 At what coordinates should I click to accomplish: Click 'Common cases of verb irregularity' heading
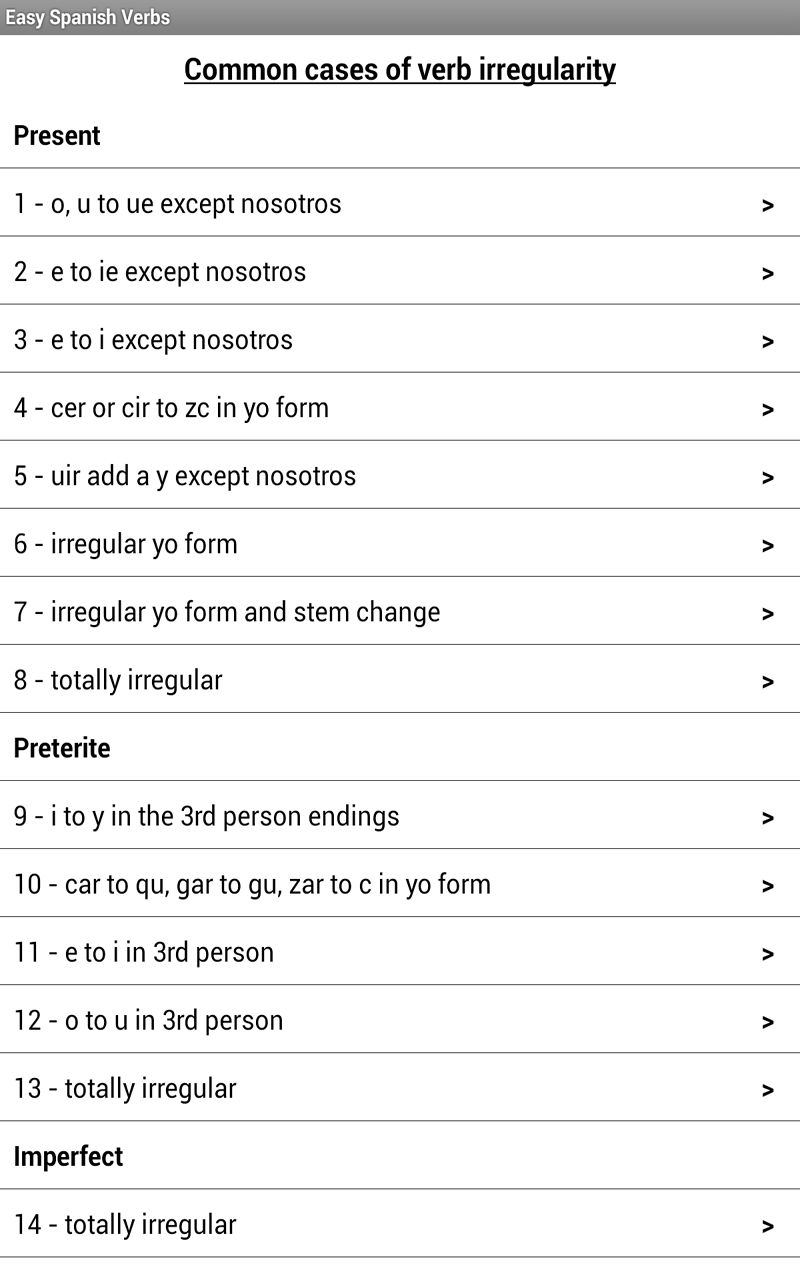click(x=400, y=70)
